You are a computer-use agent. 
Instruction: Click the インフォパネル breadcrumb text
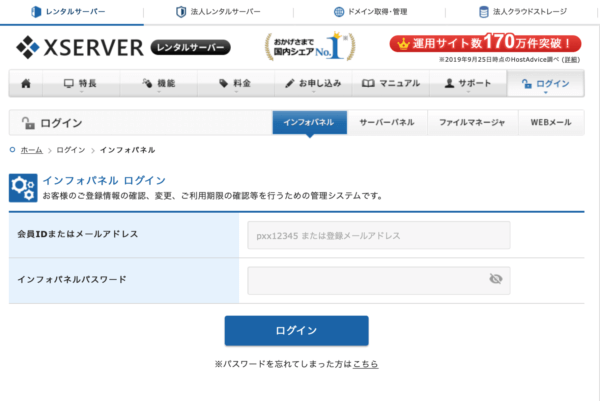(x=127, y=150)
